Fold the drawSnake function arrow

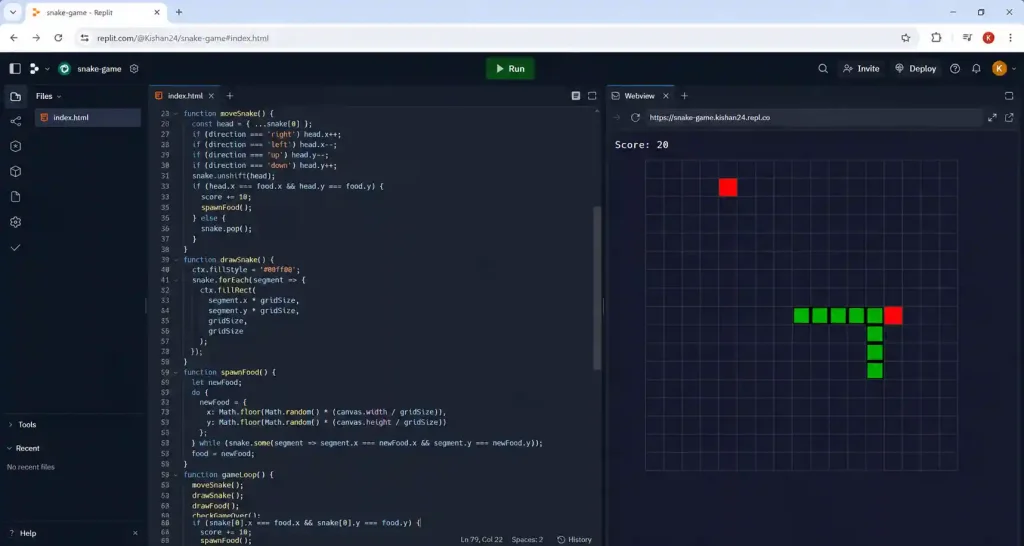(176, 260)
